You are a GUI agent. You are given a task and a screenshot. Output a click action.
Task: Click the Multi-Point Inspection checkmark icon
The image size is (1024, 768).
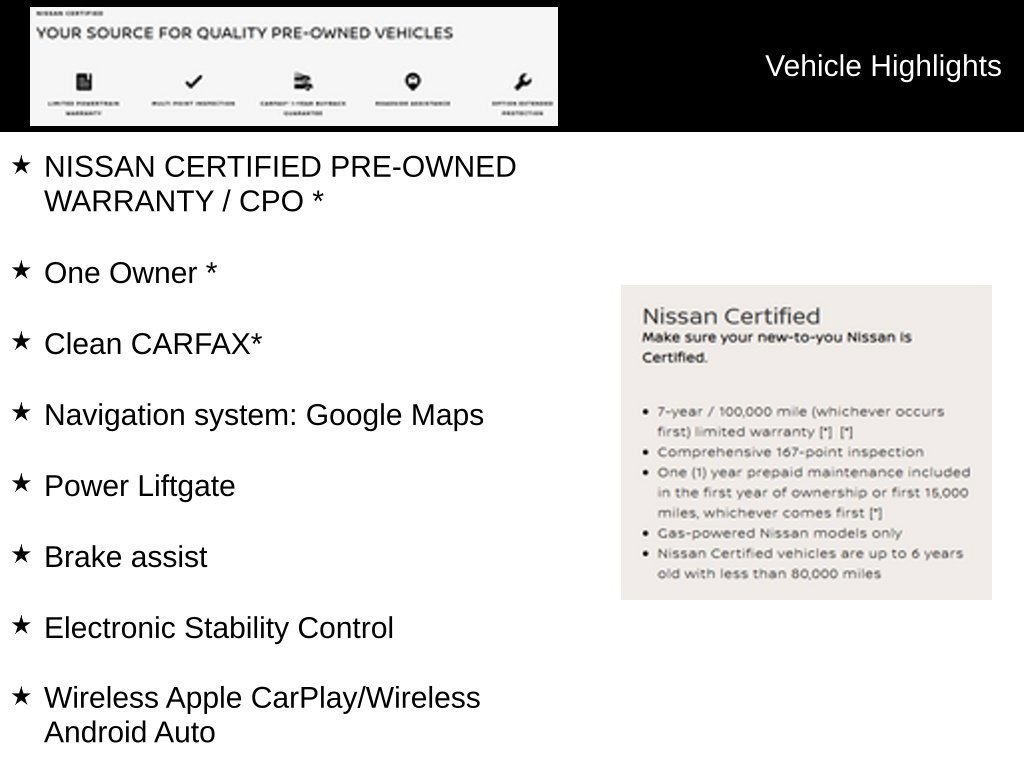(x=193, y=82)
